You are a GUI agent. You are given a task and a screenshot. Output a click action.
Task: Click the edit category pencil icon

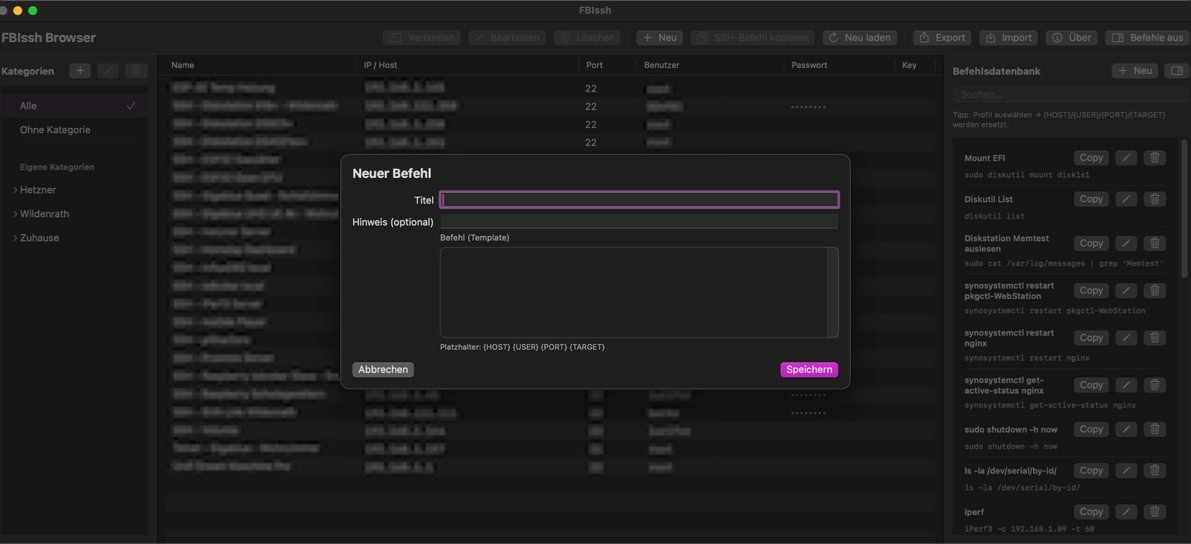click(108, 71)
